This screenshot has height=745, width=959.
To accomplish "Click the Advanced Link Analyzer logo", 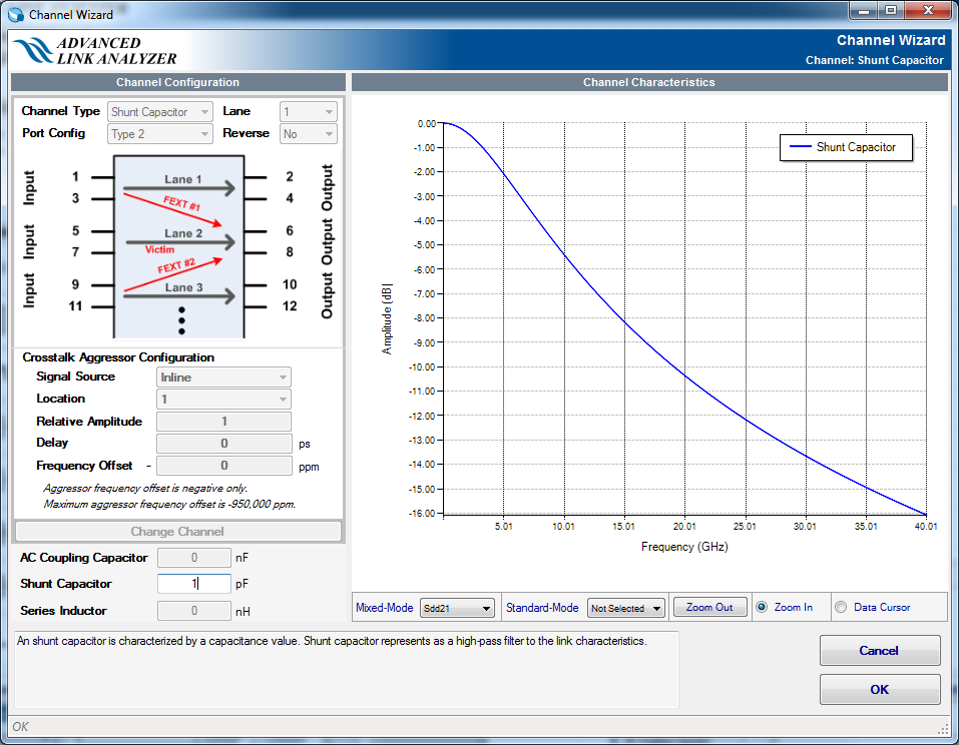I will pyautogui.click(x=95, y=51).
